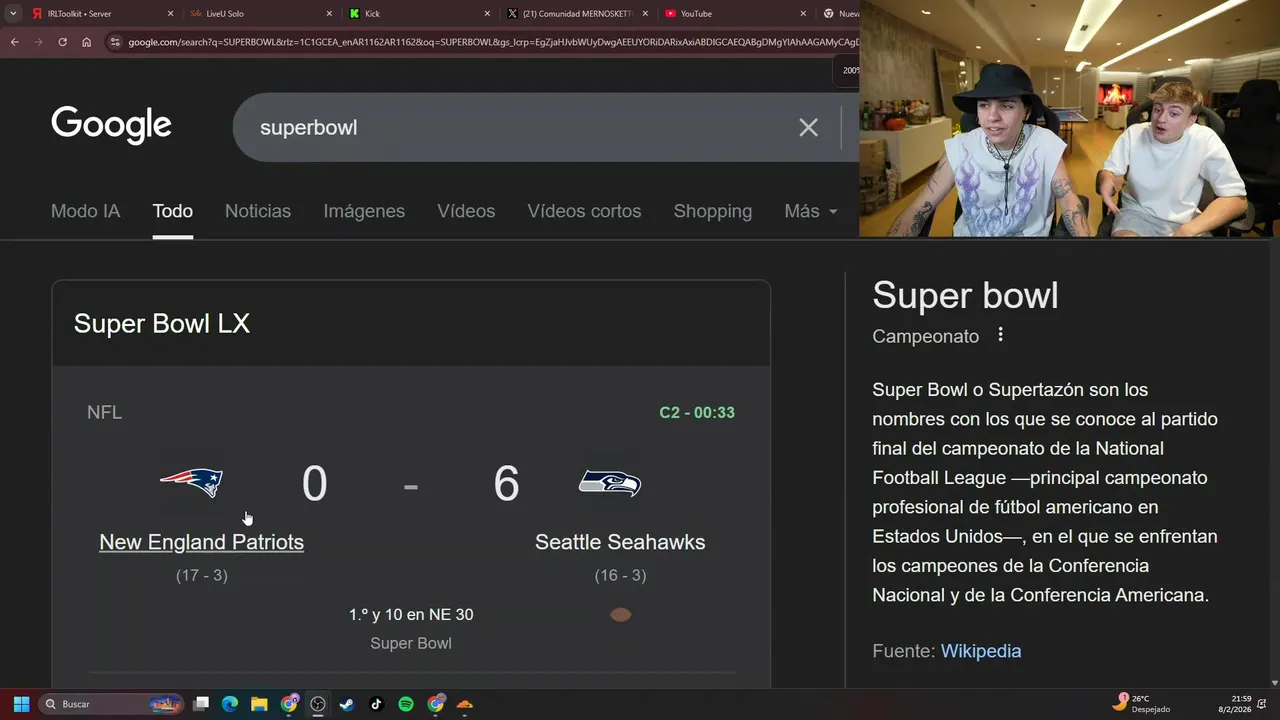
Task: Close the YouTube tab
Action: 803,14
